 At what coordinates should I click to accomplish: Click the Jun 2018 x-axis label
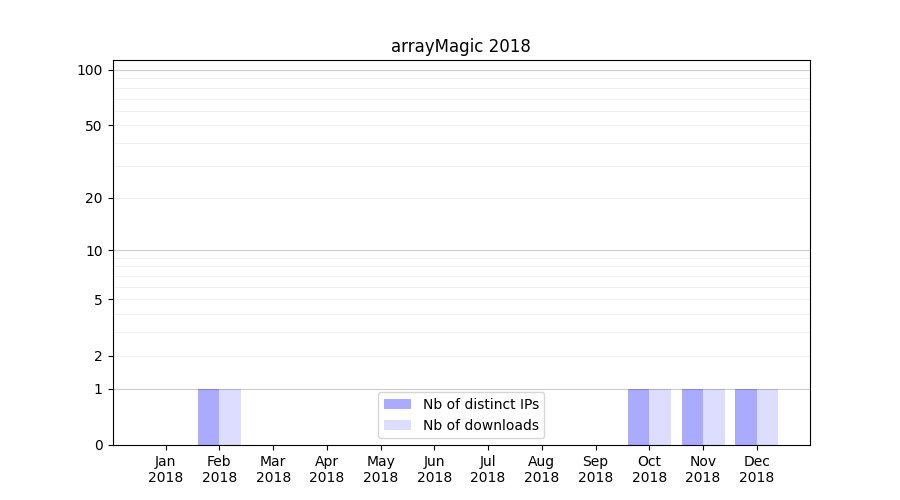(x=434, y=469)
